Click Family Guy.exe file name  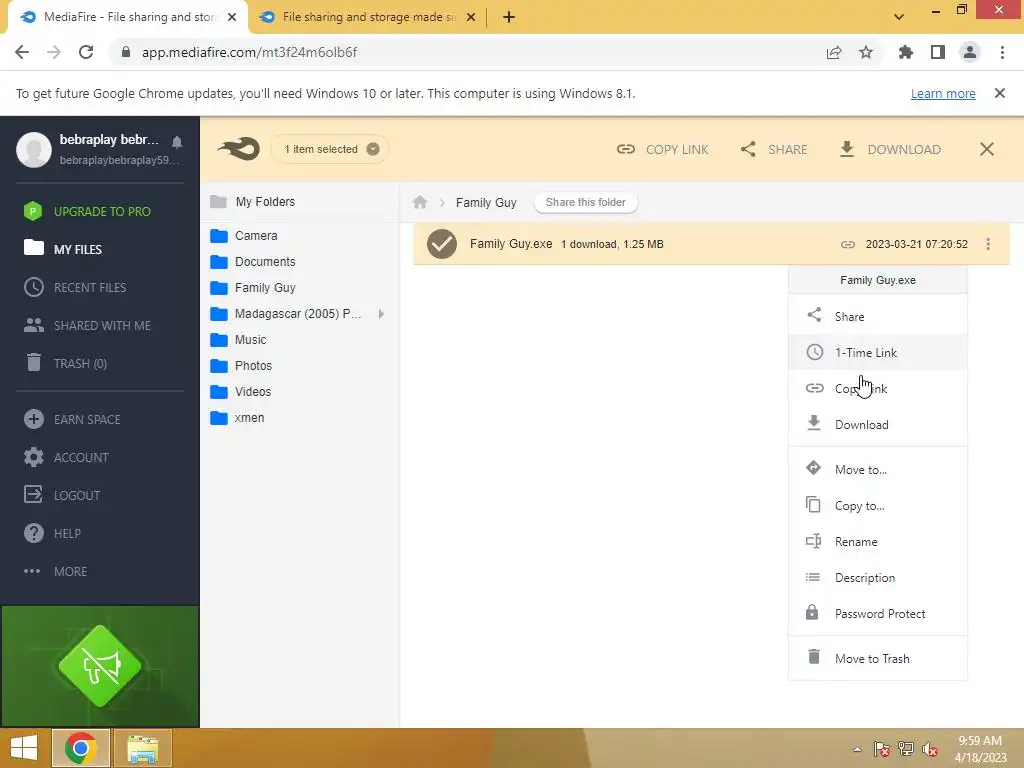pos(511,244)
